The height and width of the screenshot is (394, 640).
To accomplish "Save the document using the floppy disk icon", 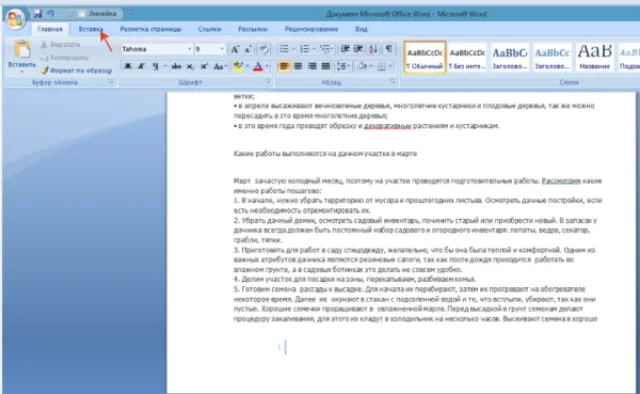I will pyautogui.click(x=38, y=13).
